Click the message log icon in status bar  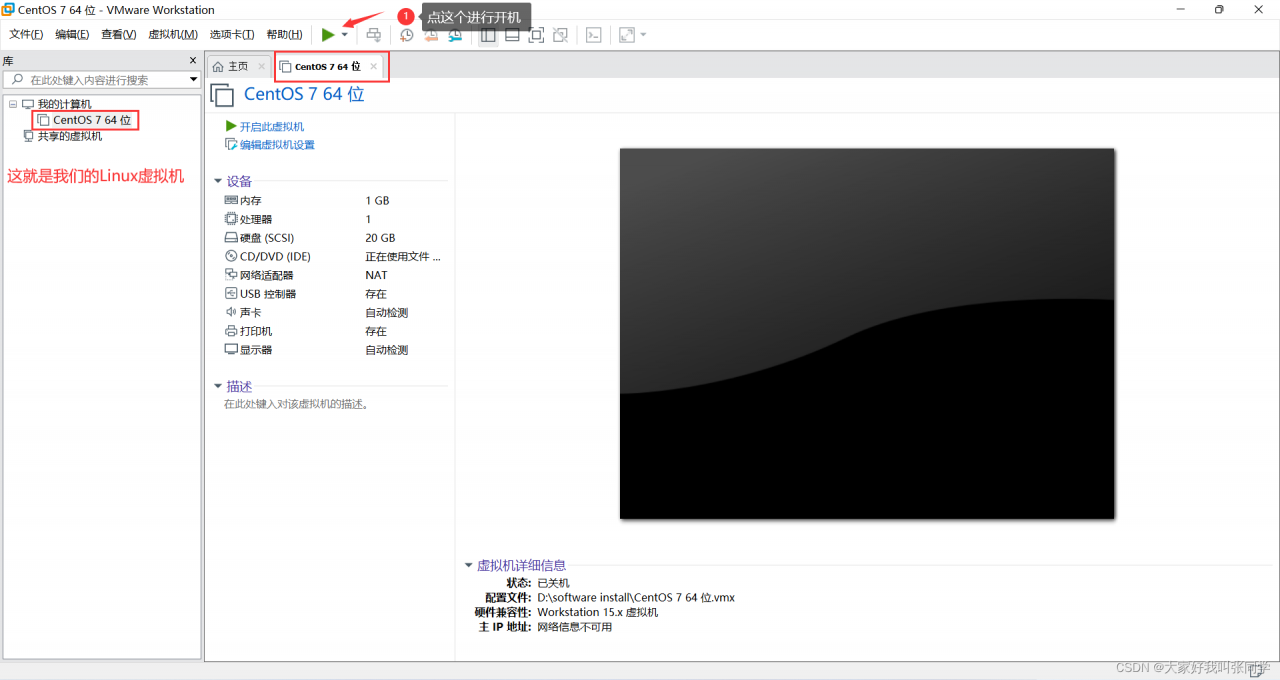pyautogui.click(x=1257, y=672)
